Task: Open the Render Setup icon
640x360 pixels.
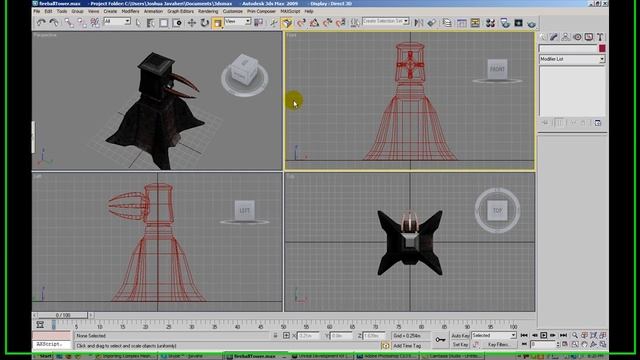Action: [x=505, y=23]
